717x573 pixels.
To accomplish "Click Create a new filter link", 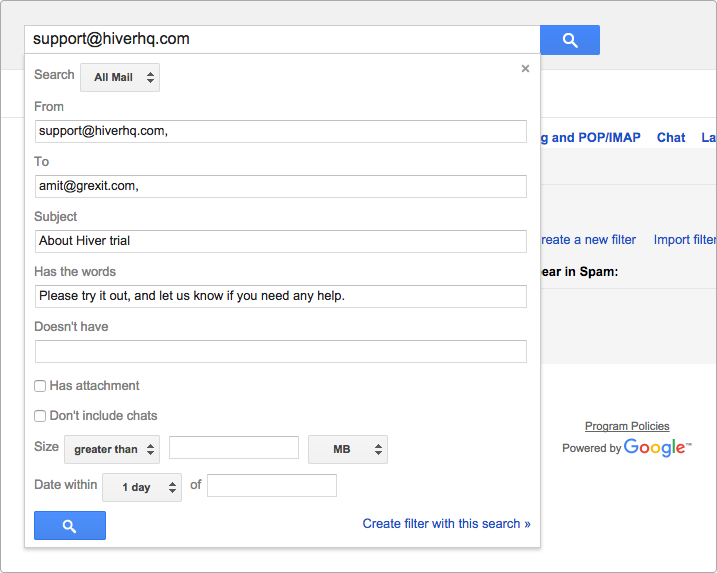I will pyautogui.click(x=588, y=240).
